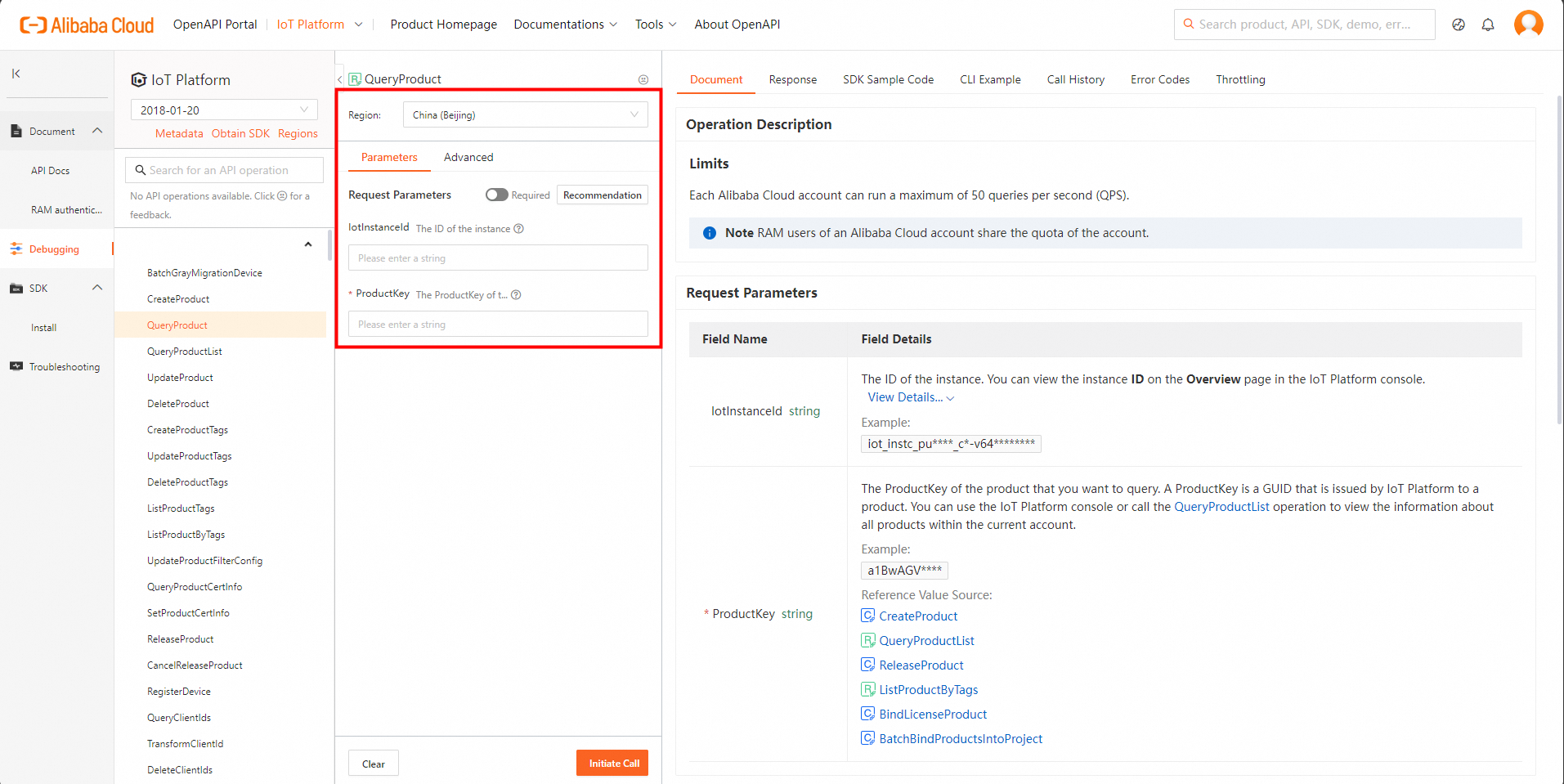Viewport: 1564px width, 784px height.
Task: Select UpdateProduct in the API list
Action: pyautogui.click(x=180, y=378)
